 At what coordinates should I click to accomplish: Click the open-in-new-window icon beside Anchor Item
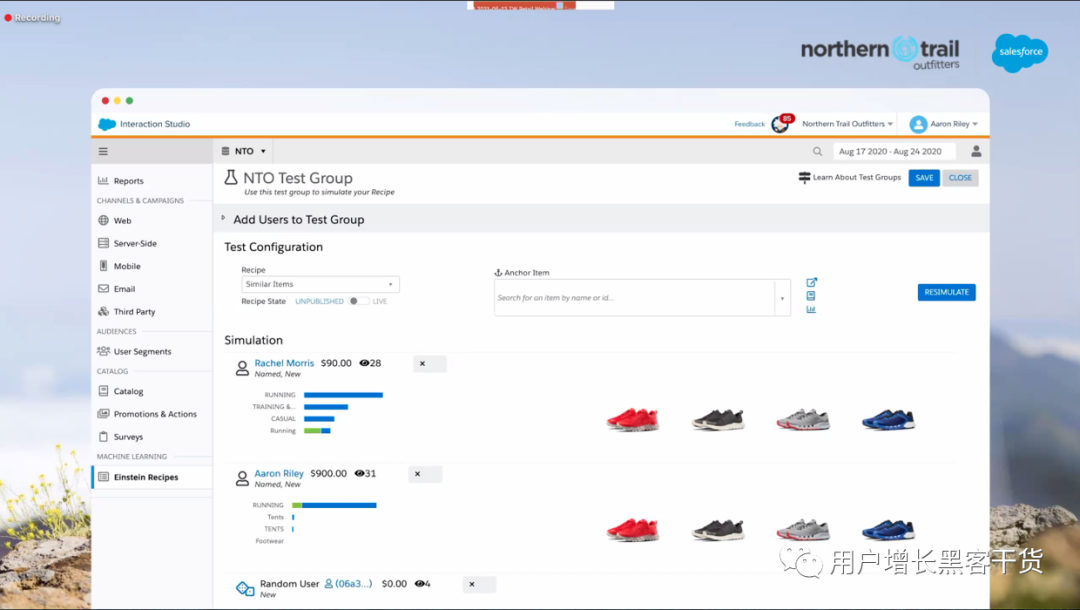pyautogui.click(x=811, y=282)
